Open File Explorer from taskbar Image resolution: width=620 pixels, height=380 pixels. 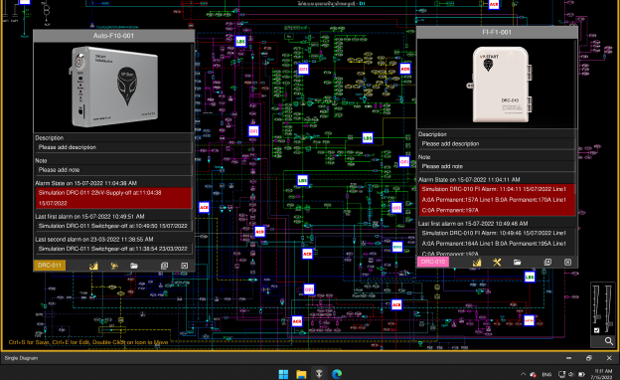(301, 374)
